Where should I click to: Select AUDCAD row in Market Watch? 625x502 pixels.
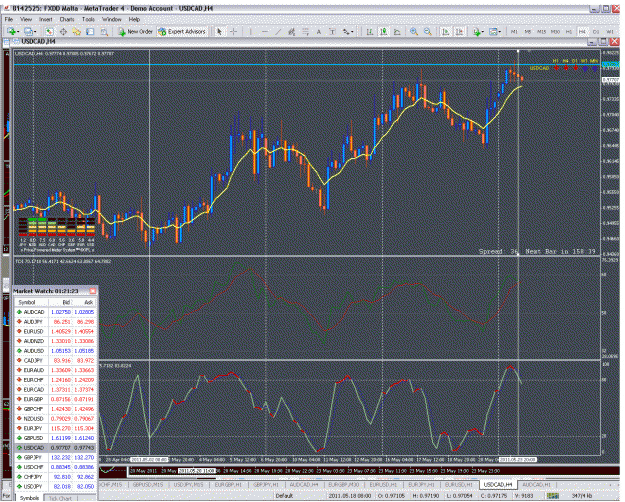pyautogui.click(x=55, y=312)
